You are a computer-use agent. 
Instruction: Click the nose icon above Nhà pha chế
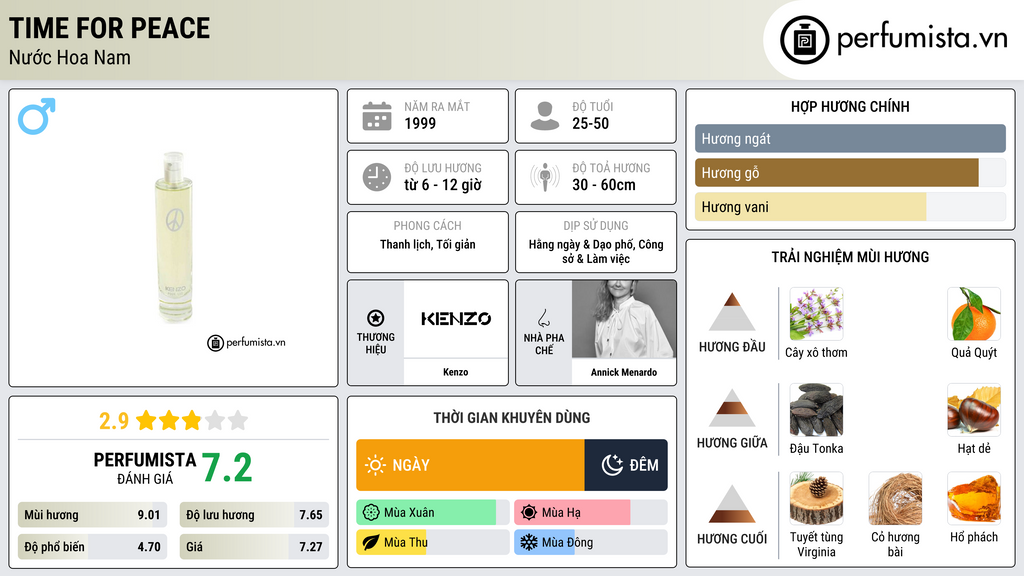(x=543, y=318)
